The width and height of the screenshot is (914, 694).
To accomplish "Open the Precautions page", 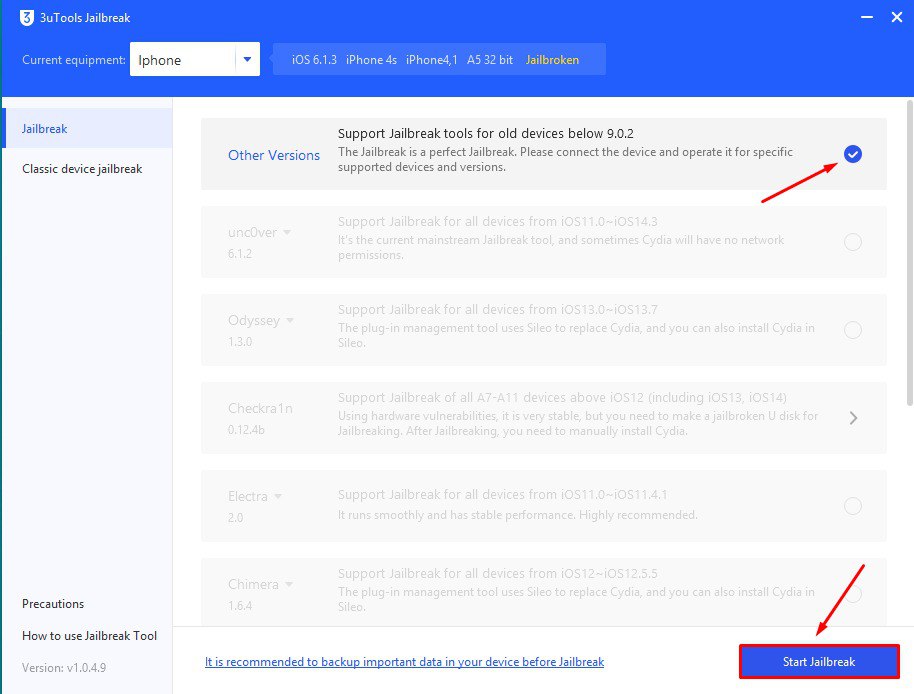I will [x=53, y=604].
